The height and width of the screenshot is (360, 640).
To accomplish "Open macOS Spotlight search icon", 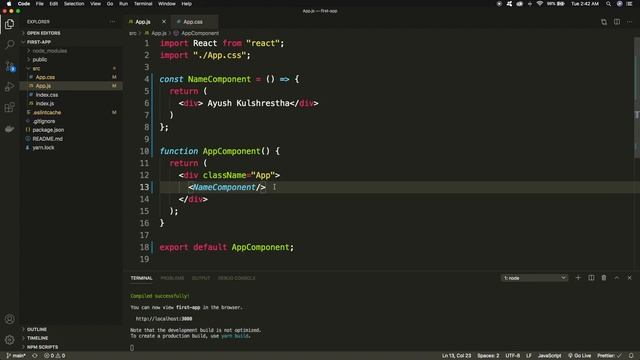I will (x=609, y=4).
